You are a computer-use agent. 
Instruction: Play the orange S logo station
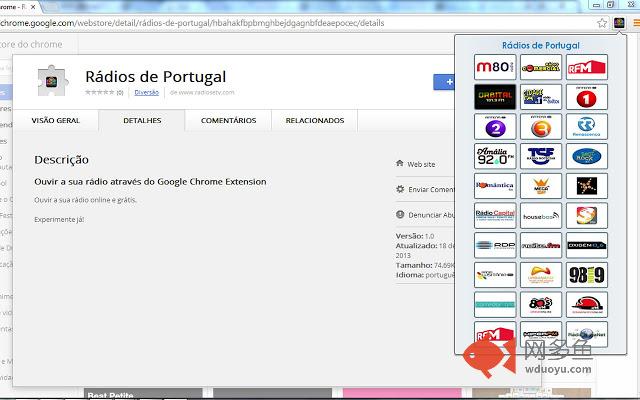click(587, 216)
